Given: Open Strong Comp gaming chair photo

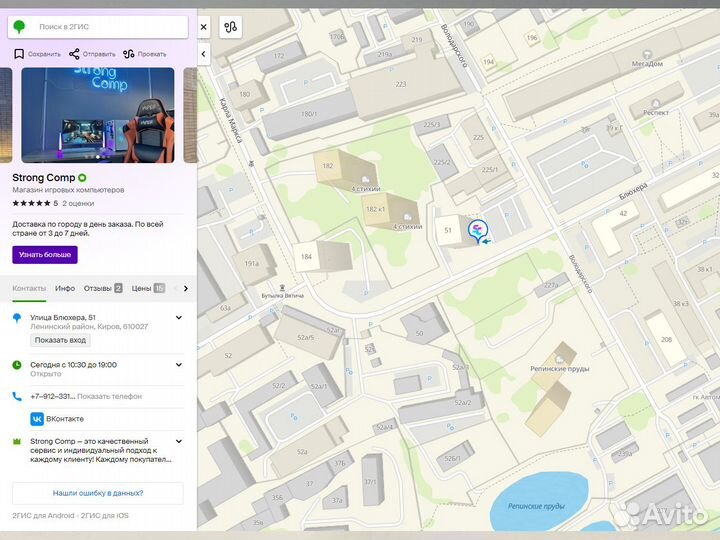Looking at the screenshot, I should click(x=98, y=115).
